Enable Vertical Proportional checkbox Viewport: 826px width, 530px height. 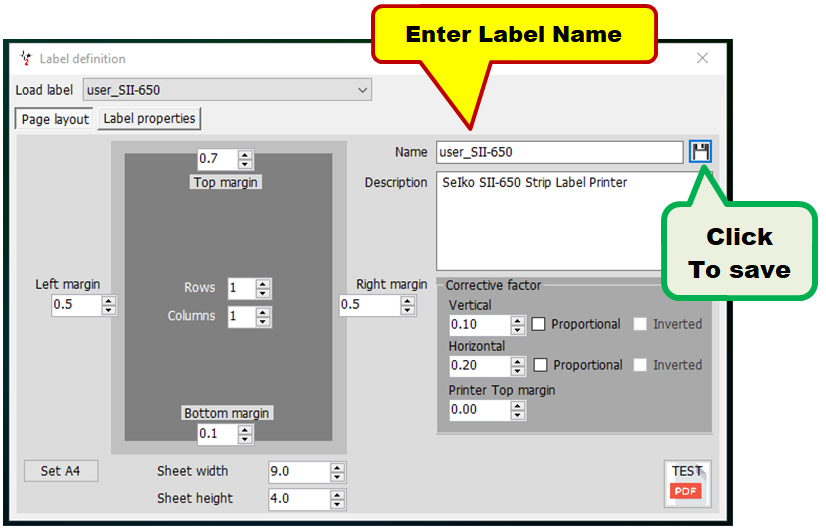click(x=538, y=324)
